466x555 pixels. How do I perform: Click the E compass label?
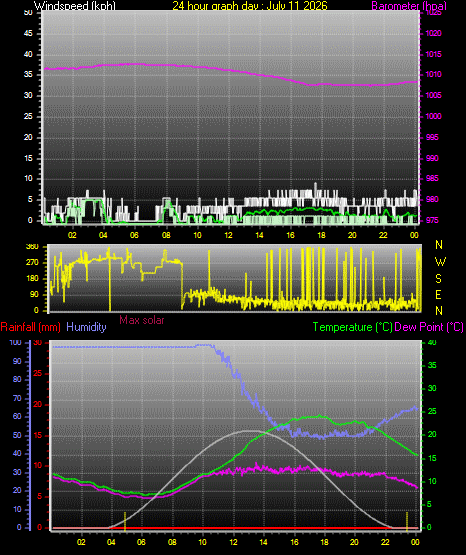tap(438, 294)
